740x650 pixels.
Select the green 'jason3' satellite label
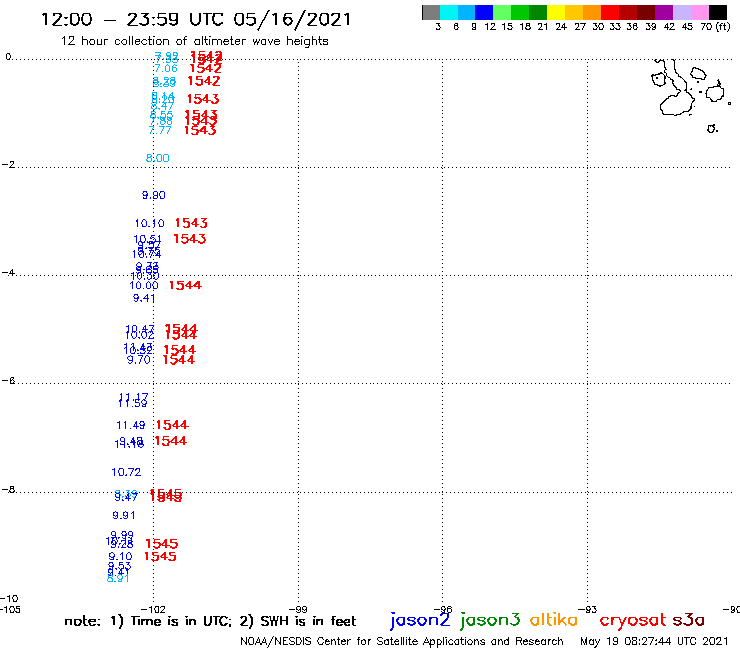(490, 620)
